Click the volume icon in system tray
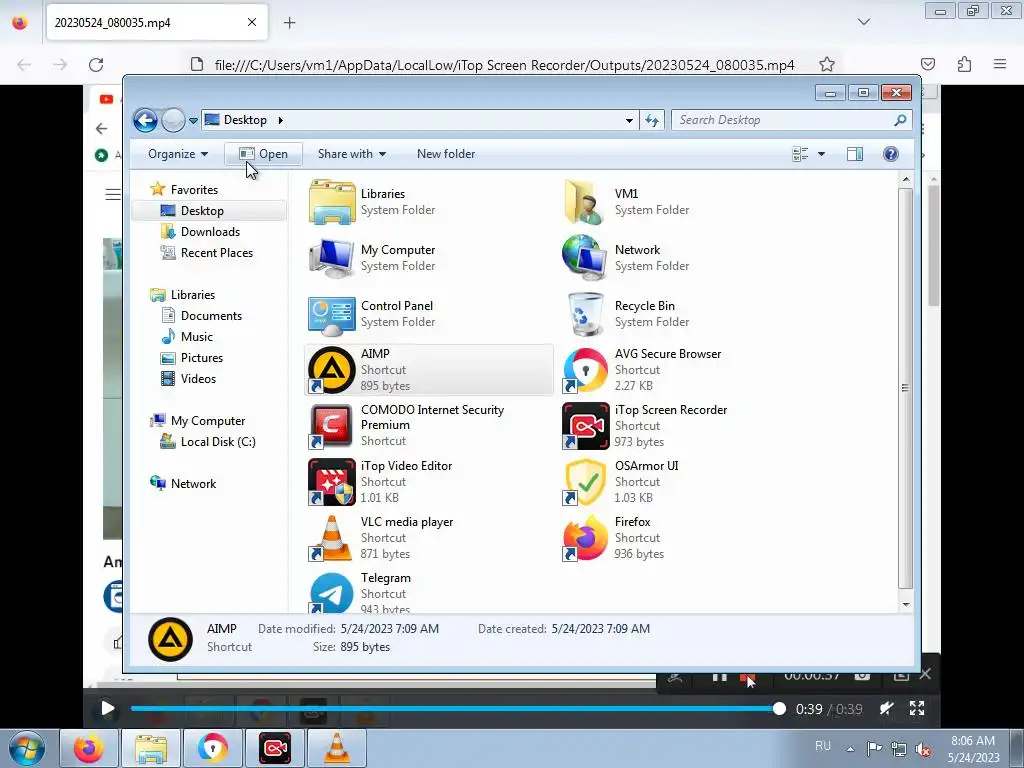This screenshot has height=768, width=1024. 923,749
